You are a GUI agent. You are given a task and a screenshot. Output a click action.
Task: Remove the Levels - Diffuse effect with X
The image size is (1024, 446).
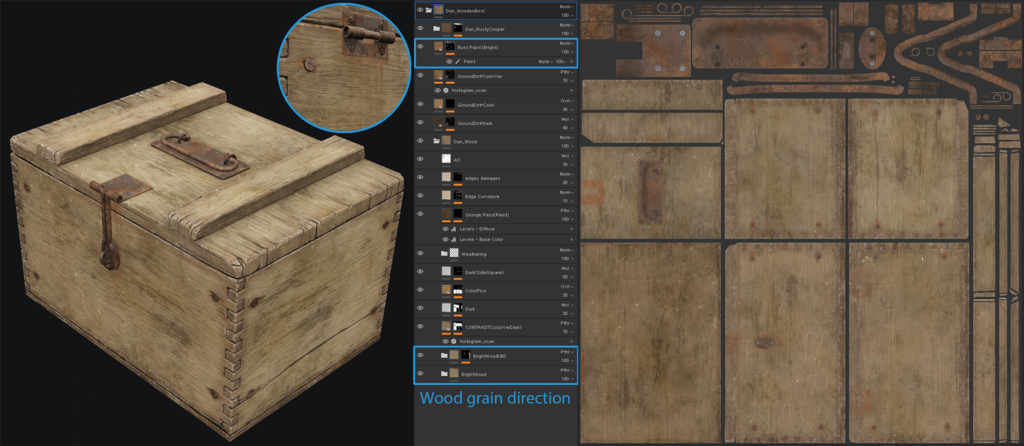(x=571, y=229)
